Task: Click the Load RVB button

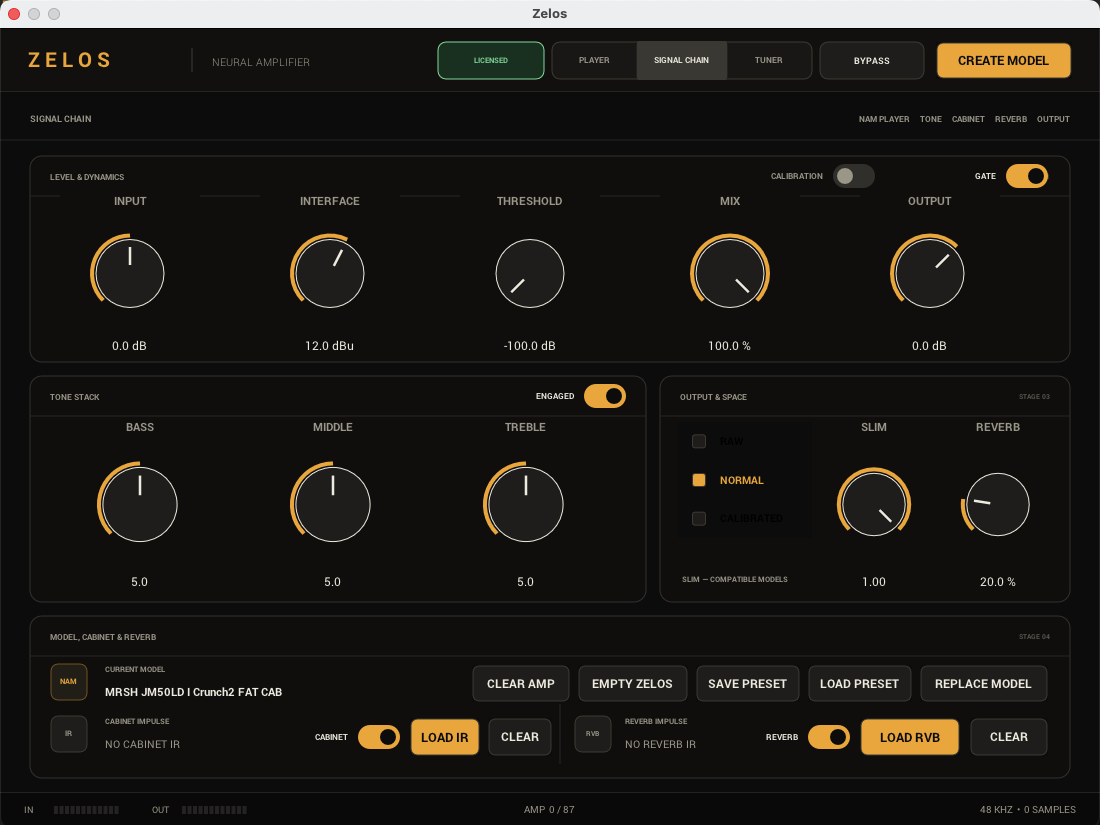Action: (910, 737)
